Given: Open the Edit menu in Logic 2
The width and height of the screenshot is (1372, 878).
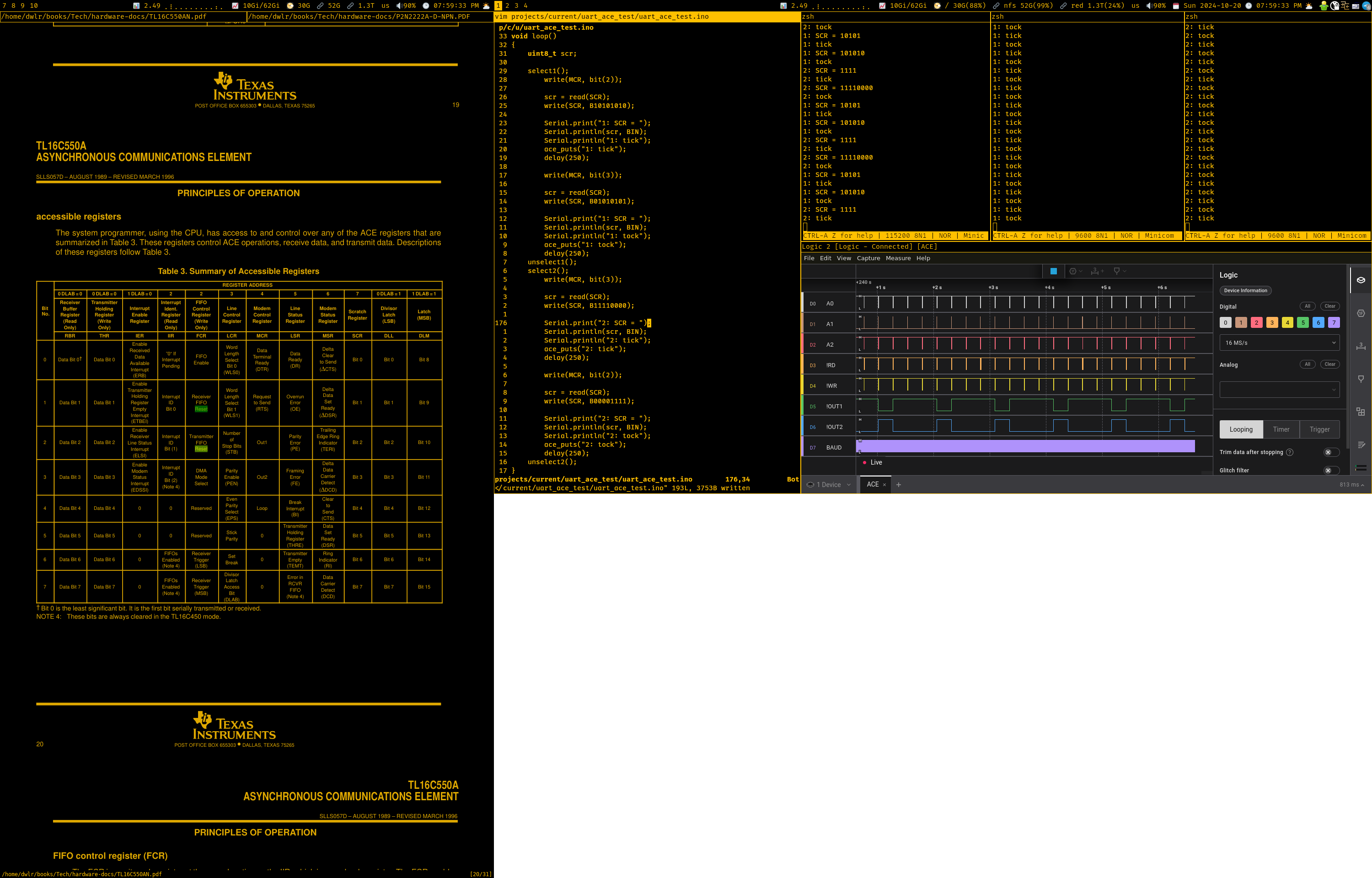Looking at the screenshot, I should (825, 258).
